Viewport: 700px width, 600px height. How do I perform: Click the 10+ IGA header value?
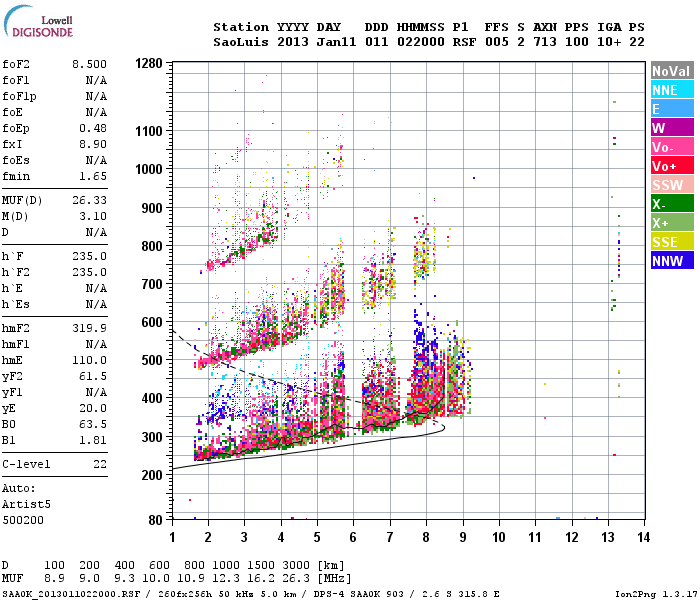click(x=609, y=42)
